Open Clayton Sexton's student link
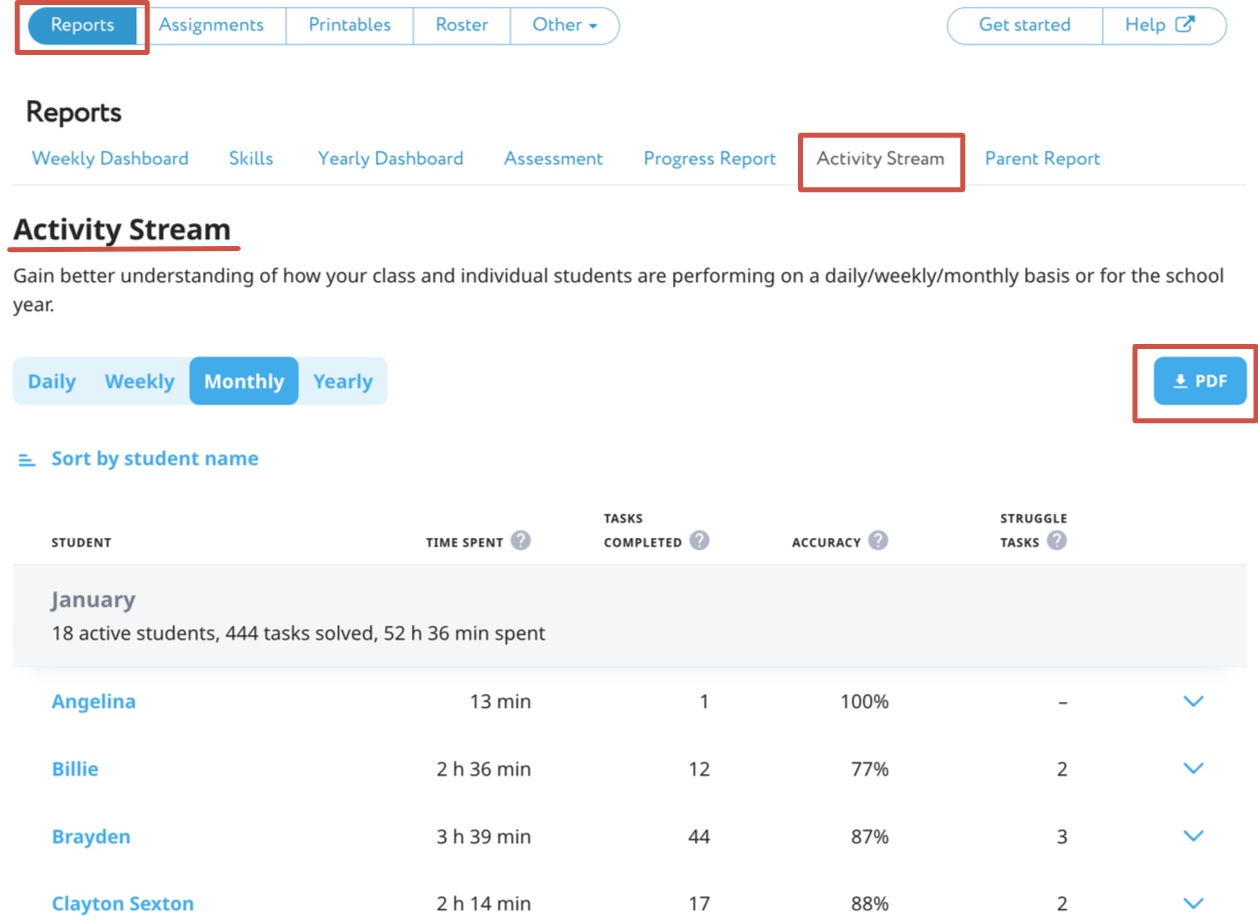1258x922 pixels. coord(123,904)
